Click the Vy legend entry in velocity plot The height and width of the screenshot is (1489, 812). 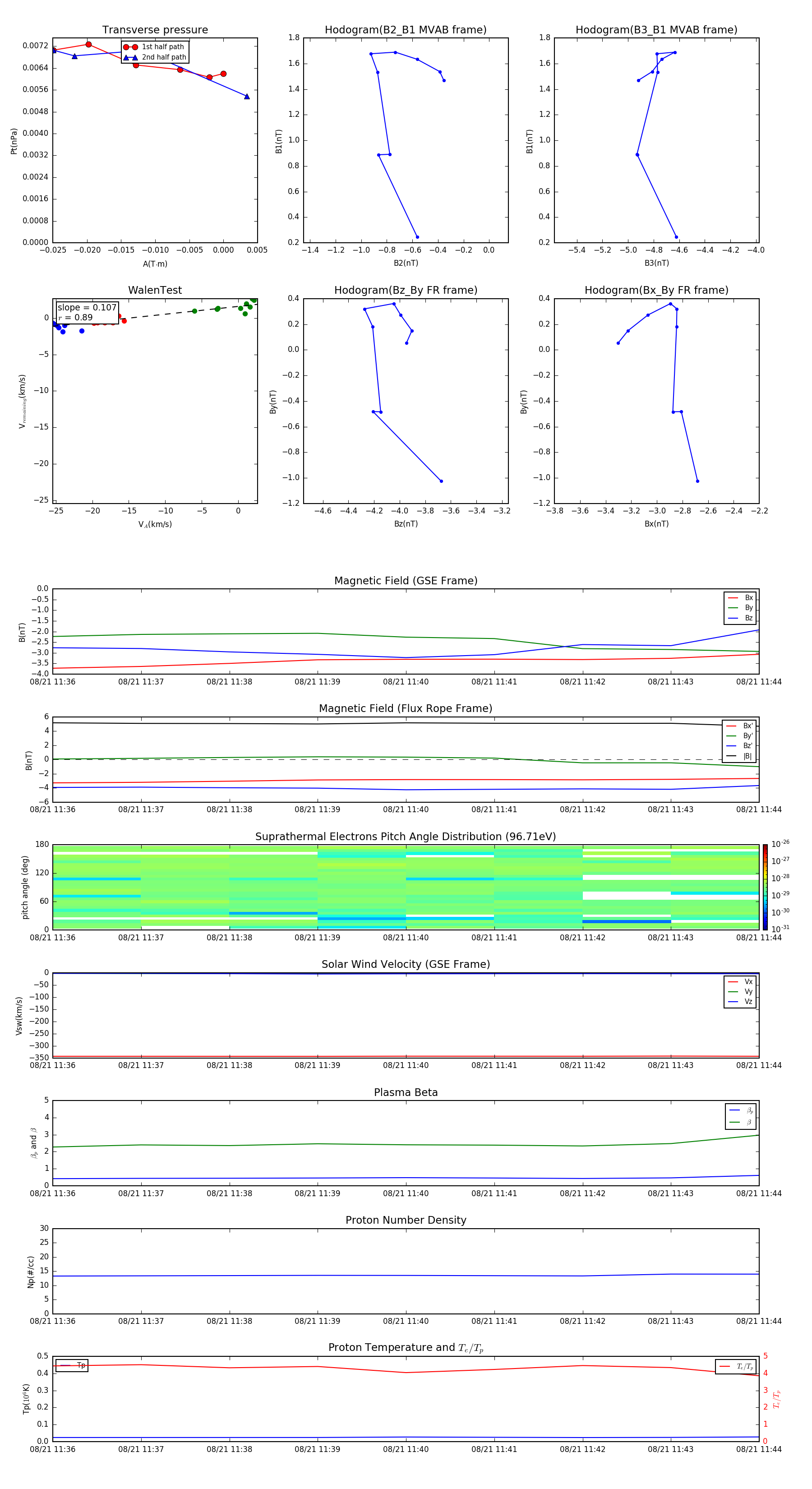click(x=740, y=991)
